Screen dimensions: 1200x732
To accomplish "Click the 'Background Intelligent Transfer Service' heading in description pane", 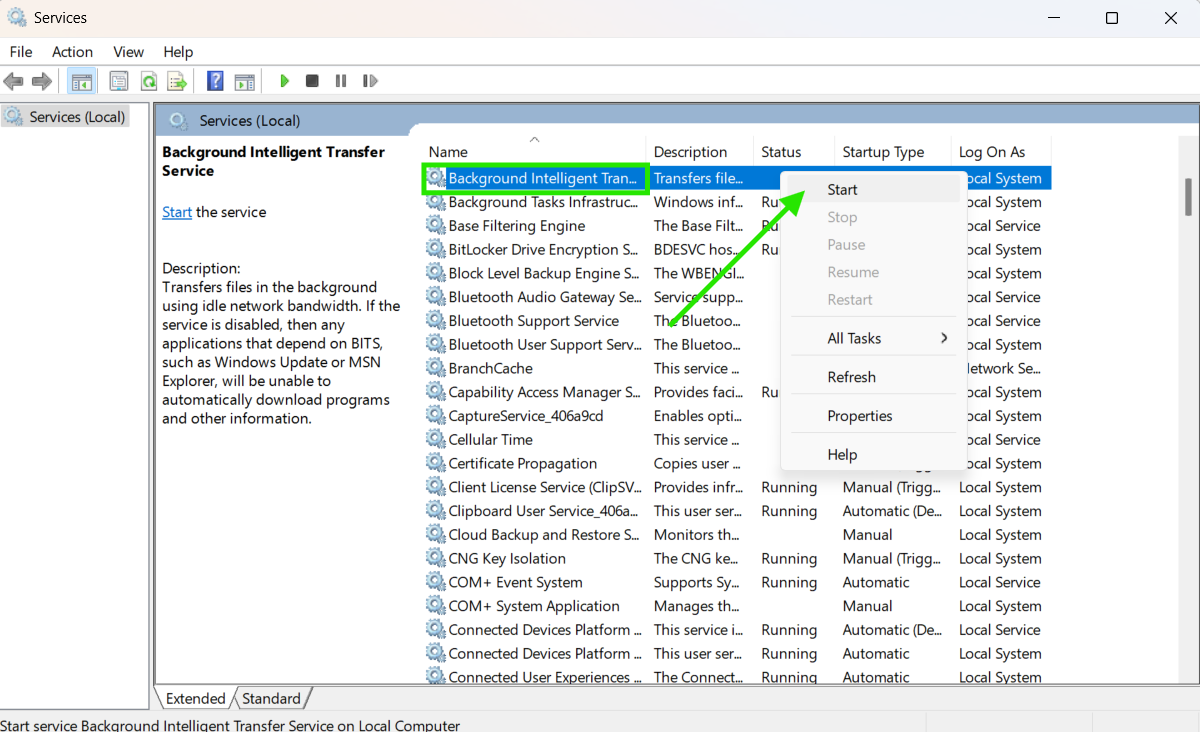I will coord(273,161).
